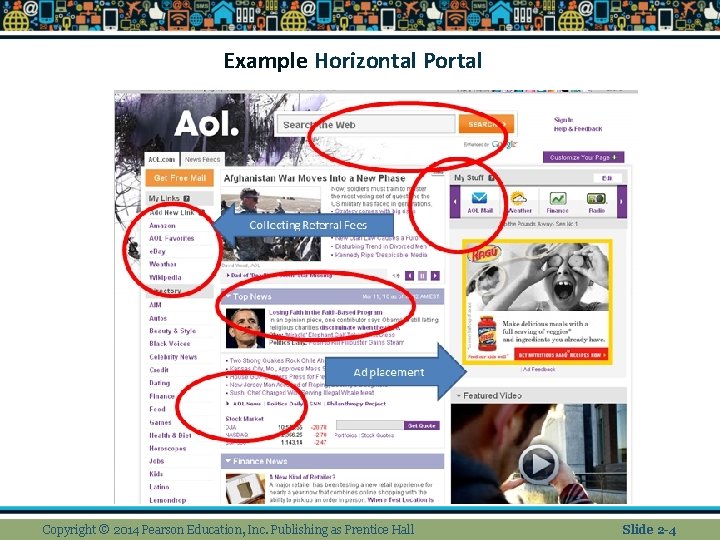
Task: Open the Weather link in My Links
Action: click(x=163, y=264)
